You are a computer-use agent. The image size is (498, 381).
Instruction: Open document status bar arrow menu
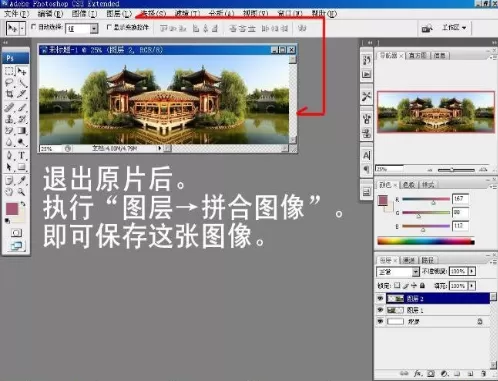[x=160, y=148]
